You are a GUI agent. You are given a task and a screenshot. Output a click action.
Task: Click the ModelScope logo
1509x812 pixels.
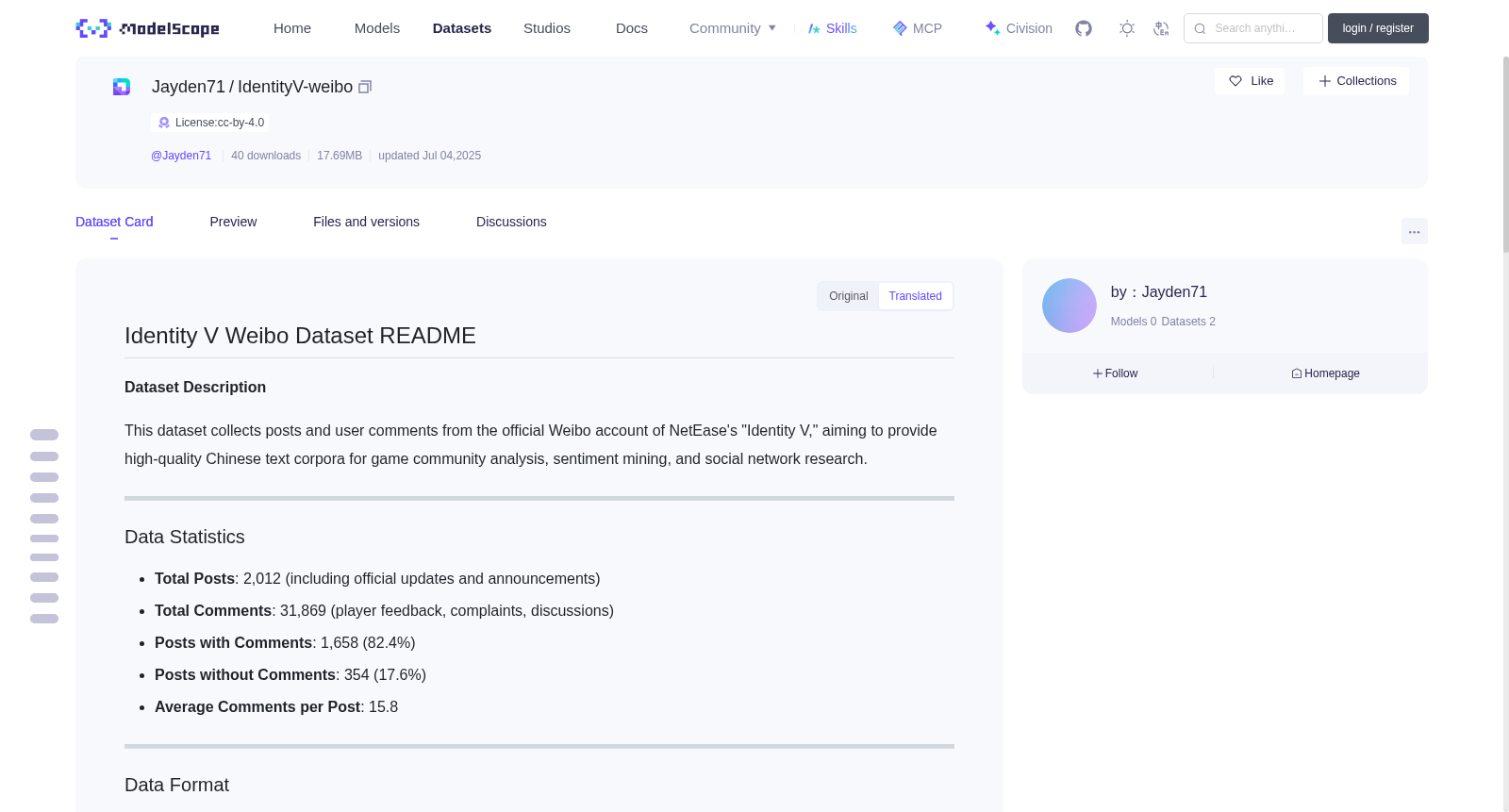147,28
